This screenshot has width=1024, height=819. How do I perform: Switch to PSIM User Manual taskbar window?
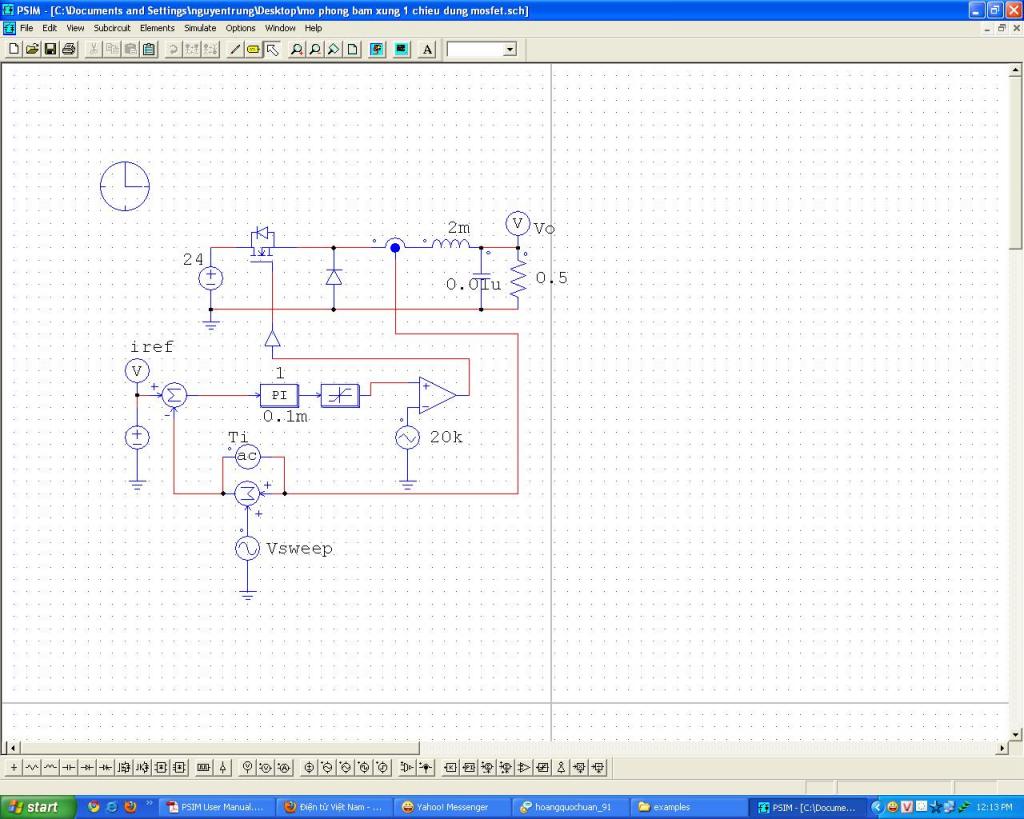(x=215, y=807)
